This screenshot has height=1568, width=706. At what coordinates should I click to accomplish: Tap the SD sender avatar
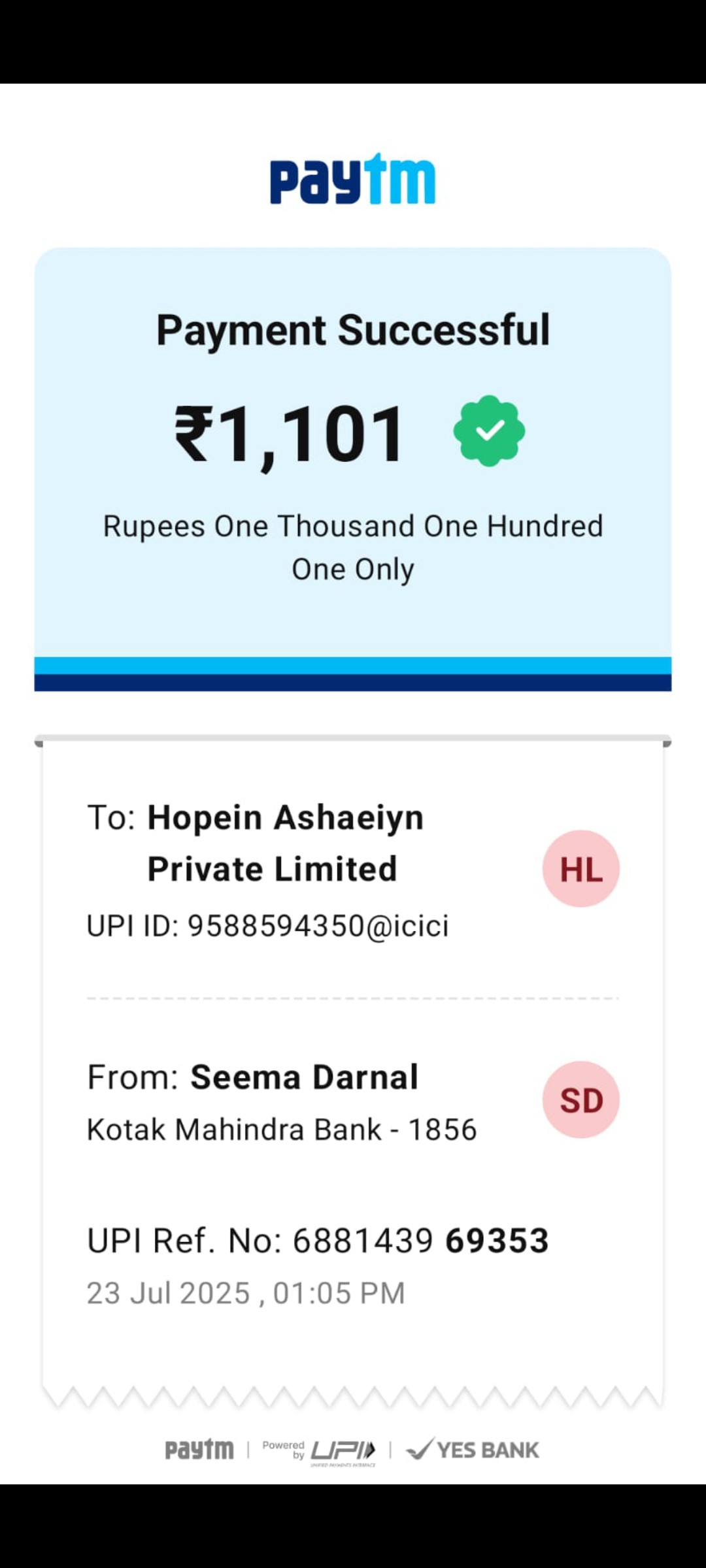pyautogui.click(x=581, y=1100)
